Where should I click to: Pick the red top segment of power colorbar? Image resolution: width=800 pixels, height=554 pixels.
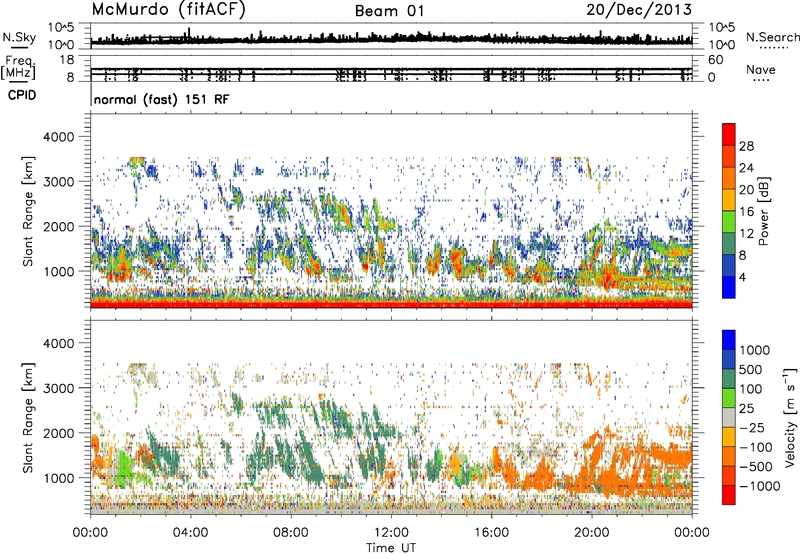click(729, 135)
